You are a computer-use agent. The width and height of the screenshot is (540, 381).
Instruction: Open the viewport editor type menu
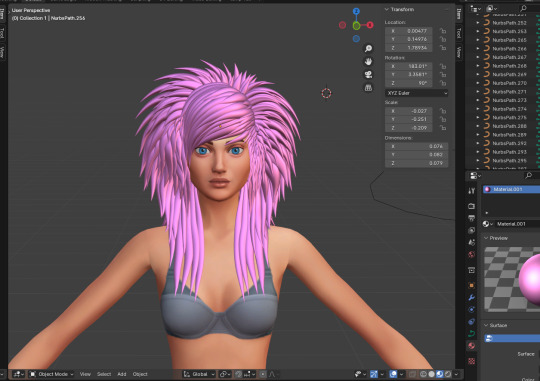pyautogui.click(x=18, y=374)
